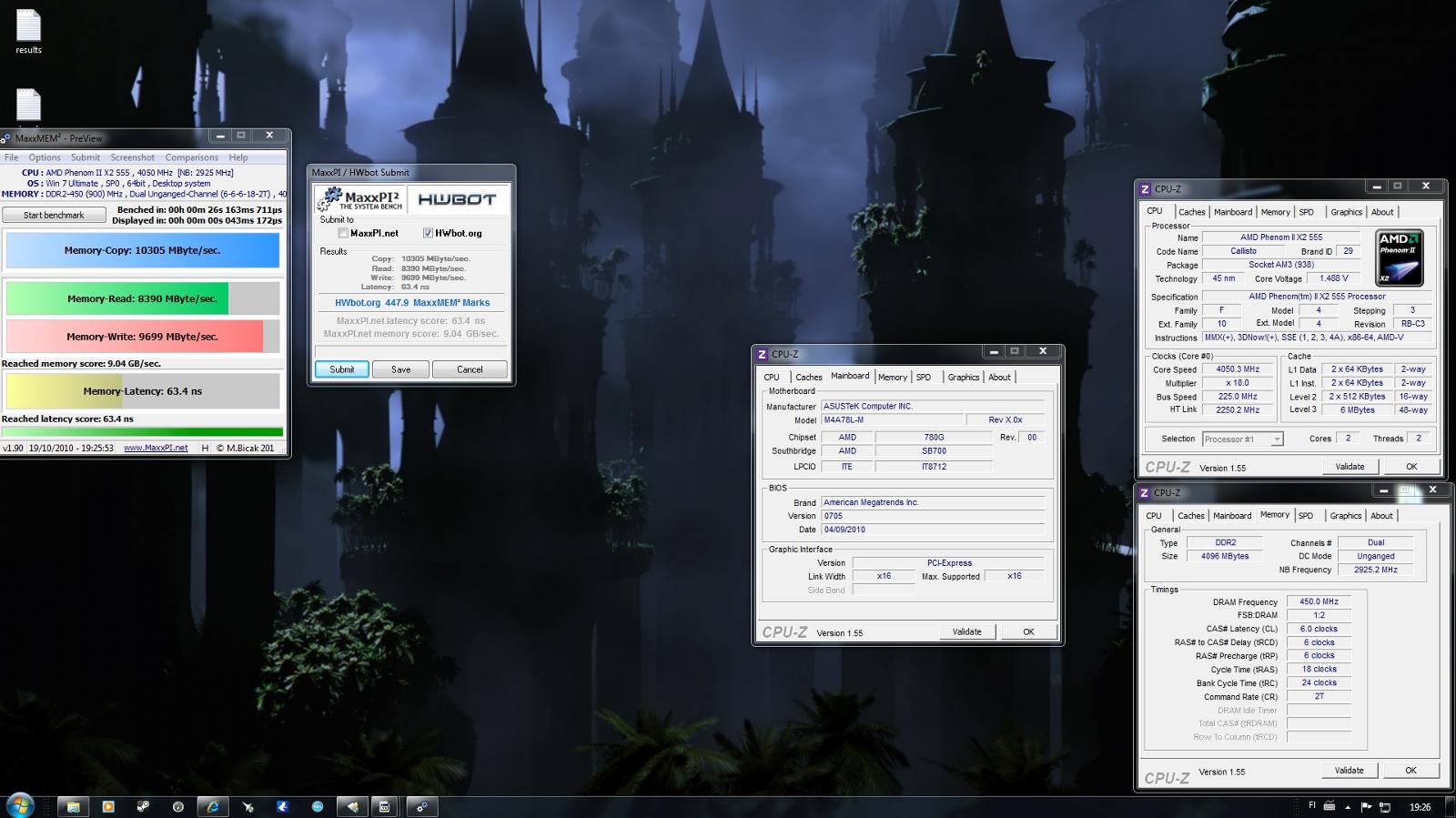Select Memory tab in CPU-Z processor window
This screenshot has height=818, width=1456.
pos(1275,212)
